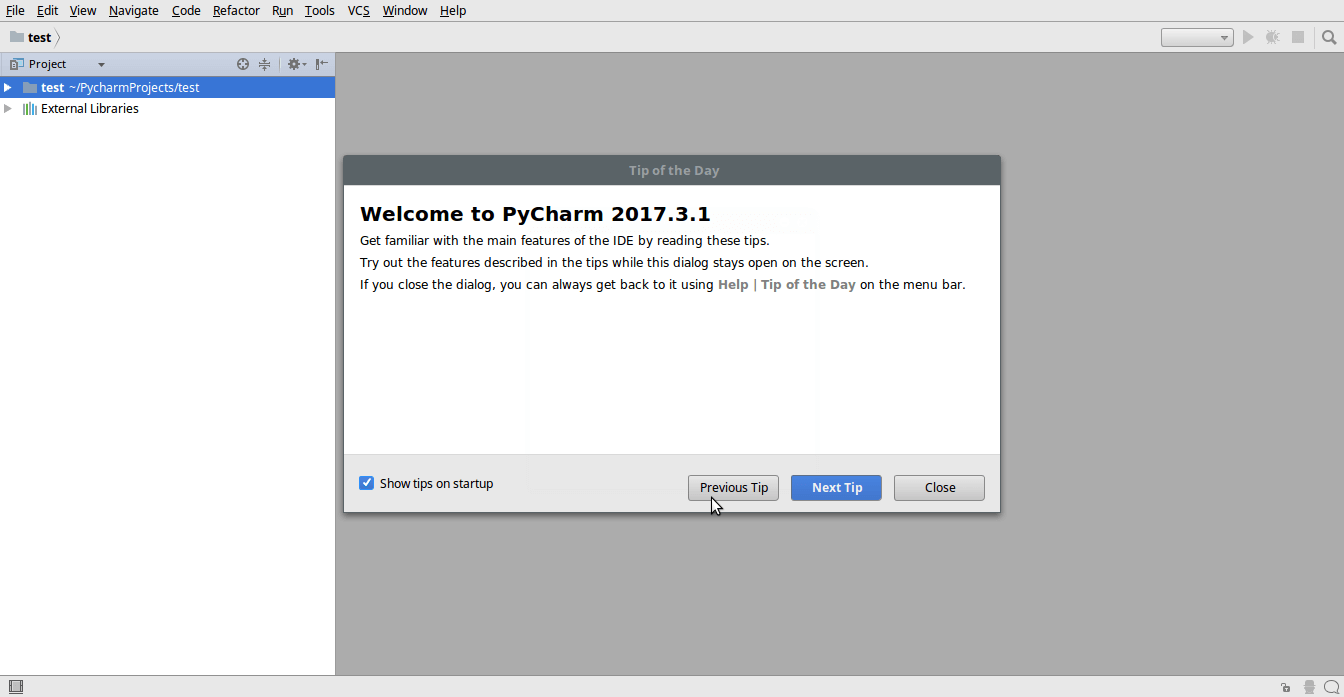Click the Debug bug icon

point(1272,37)
